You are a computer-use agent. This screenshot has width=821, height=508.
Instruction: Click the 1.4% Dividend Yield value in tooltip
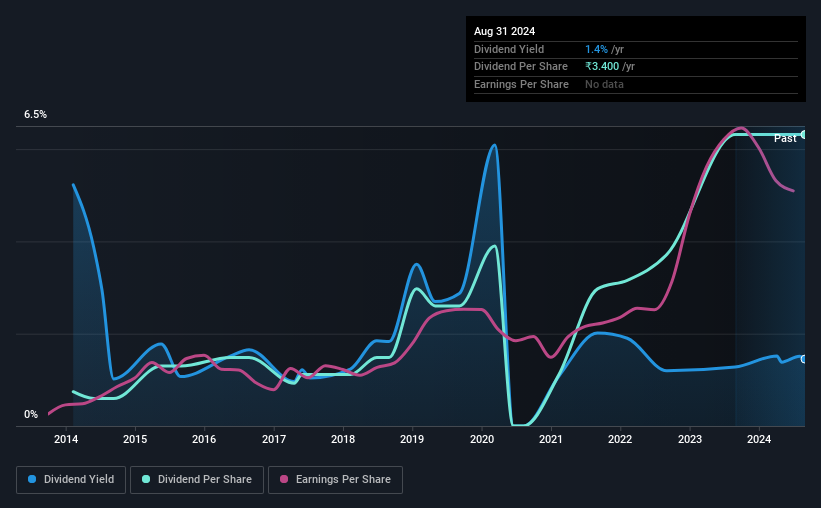tap(596, 49)
